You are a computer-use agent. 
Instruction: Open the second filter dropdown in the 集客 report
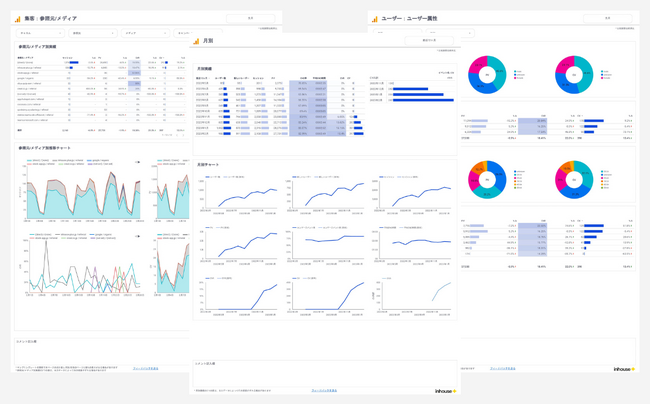(93, 33)
